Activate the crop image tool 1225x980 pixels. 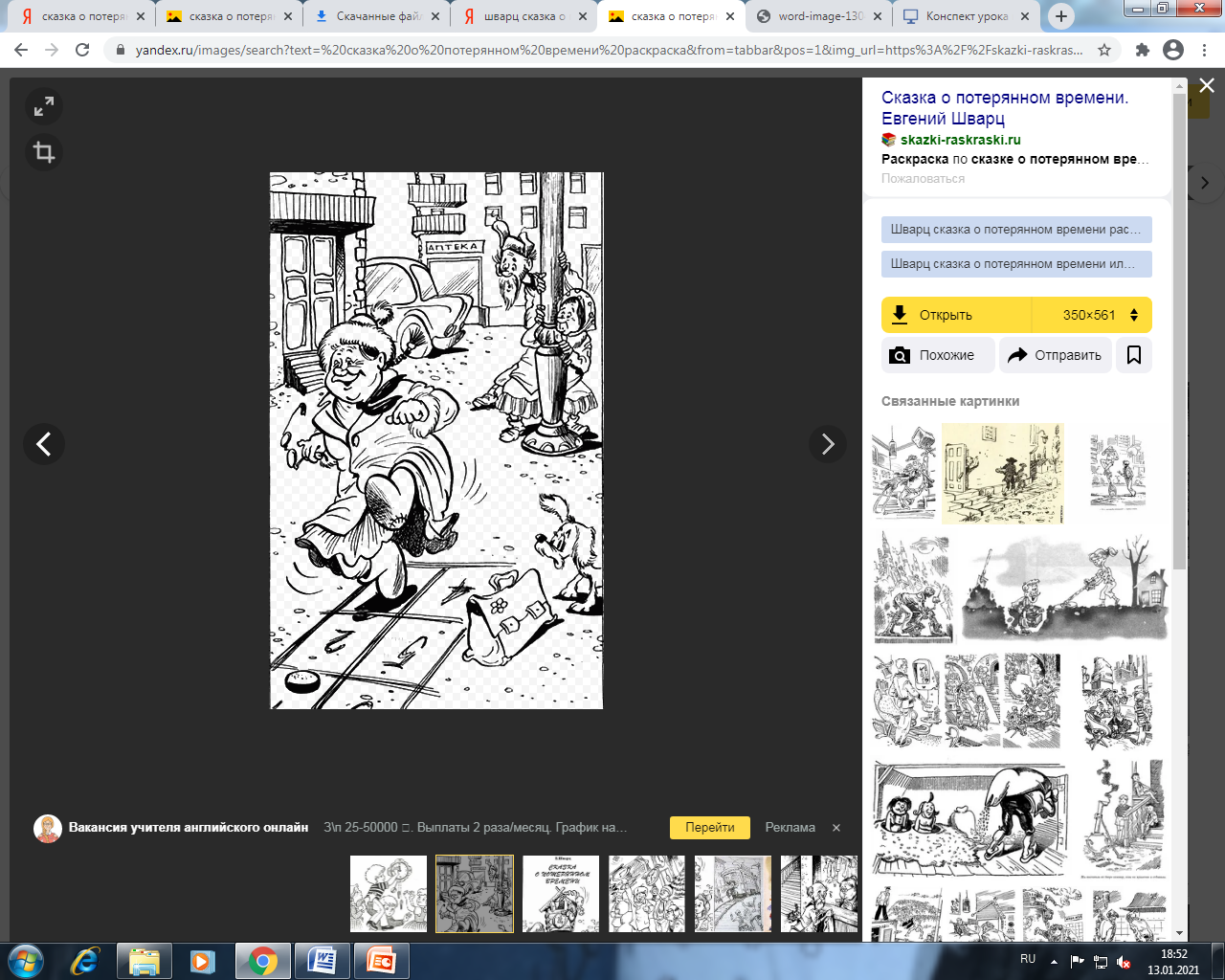(44, 152)
